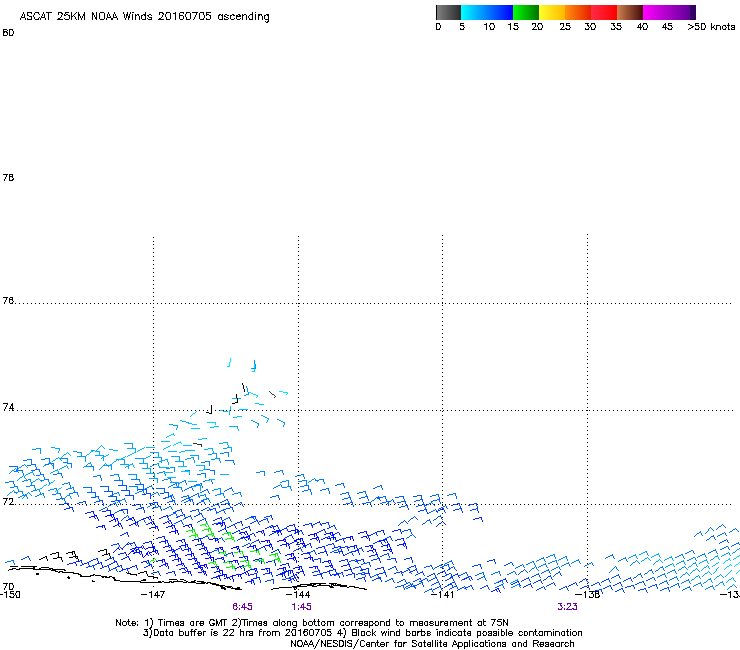Click the NOAA/NESDIS credit line
Screen dimensions: 740x650
click(432, 644)
